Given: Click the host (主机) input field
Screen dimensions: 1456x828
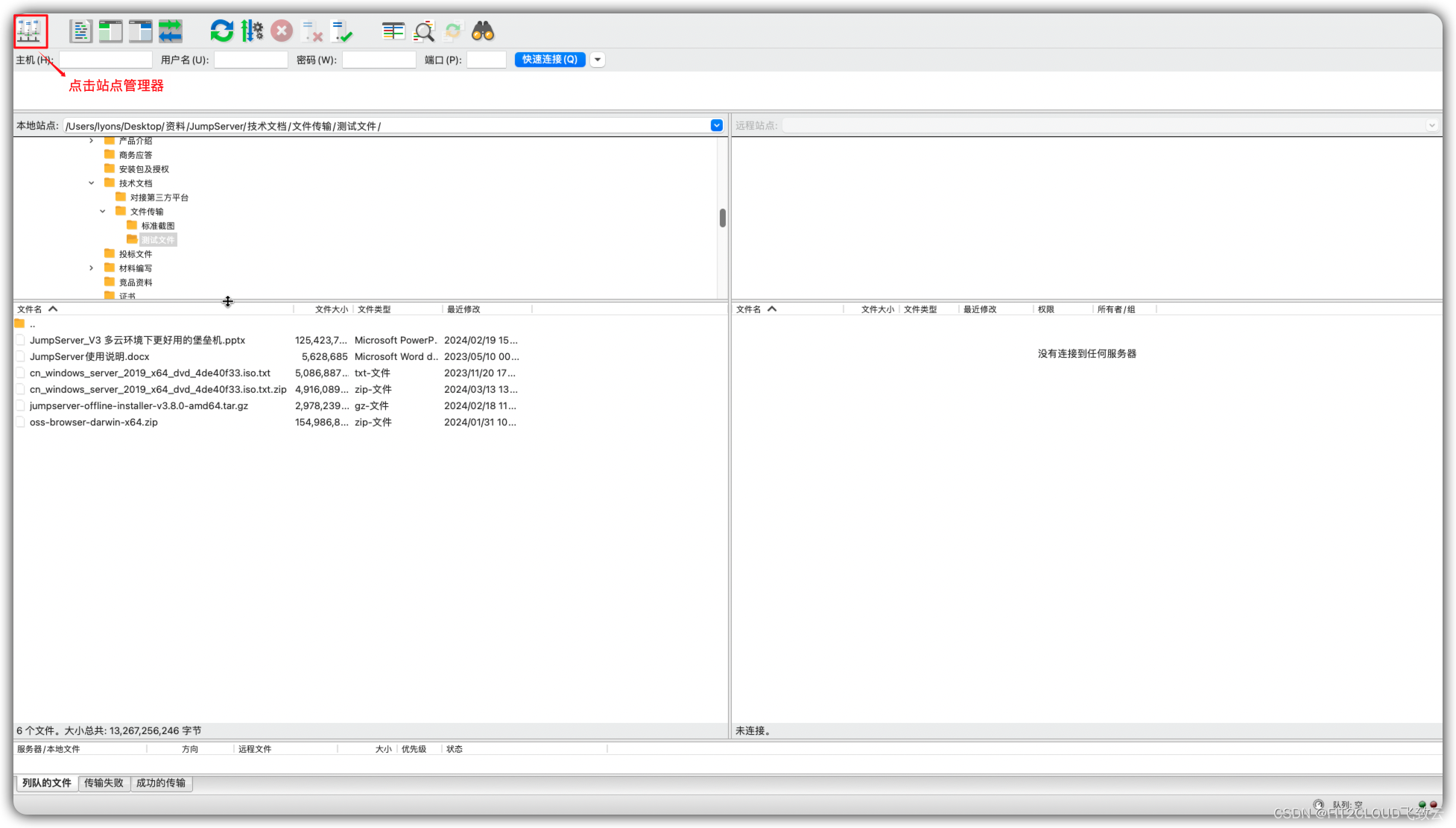Looking at the screenshot, I should [x=105, y=60].
